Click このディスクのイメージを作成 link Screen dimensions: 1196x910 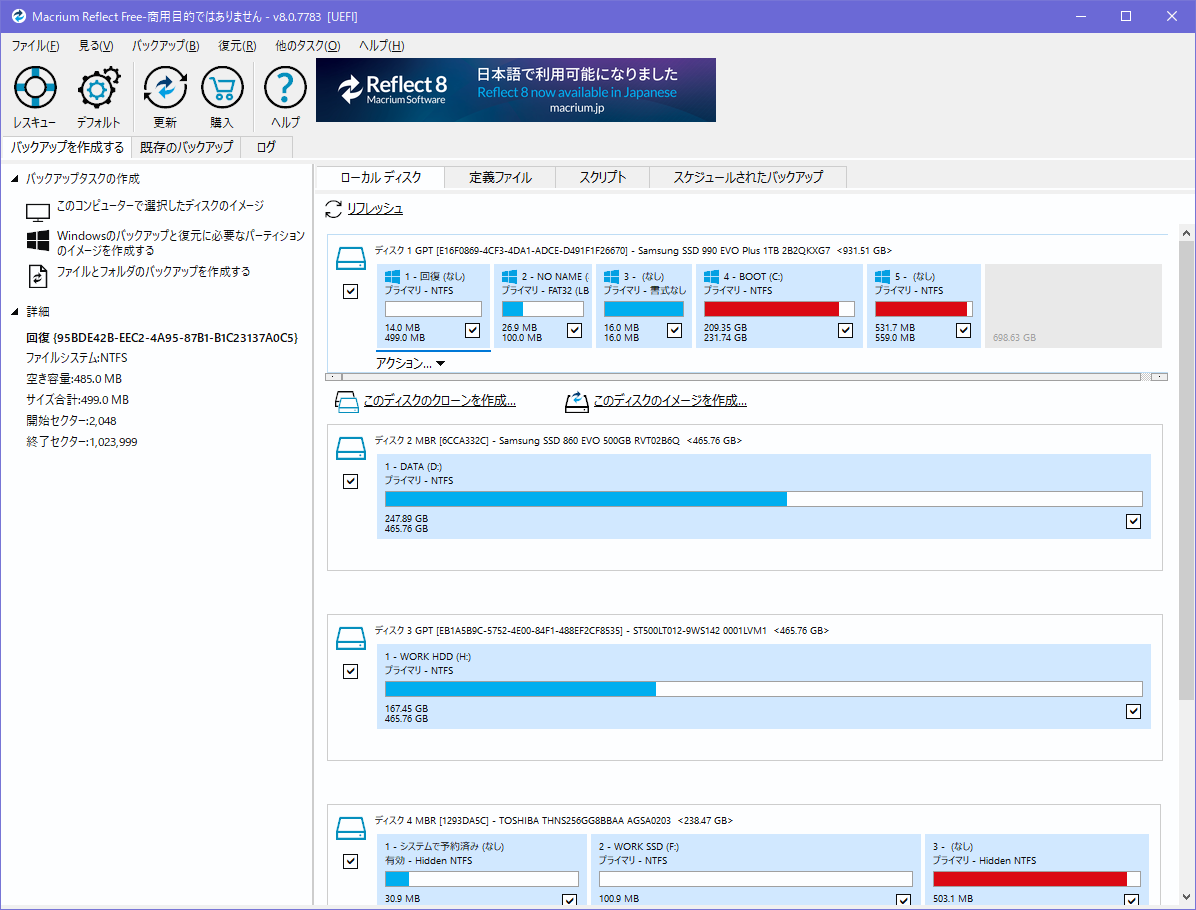click(x=670, y=401)
